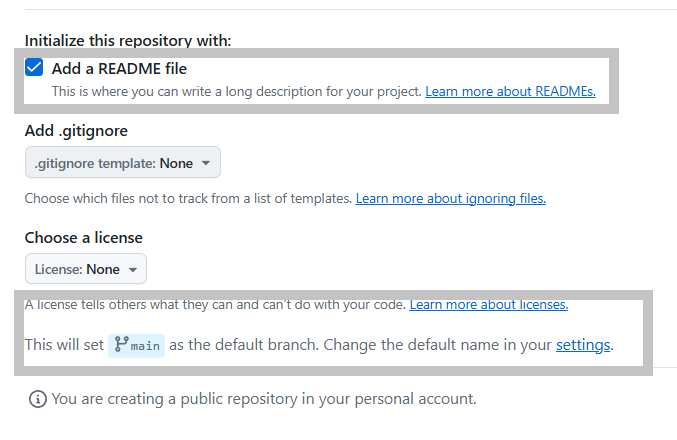Click the caret arrow on License button

click(132, 270)
